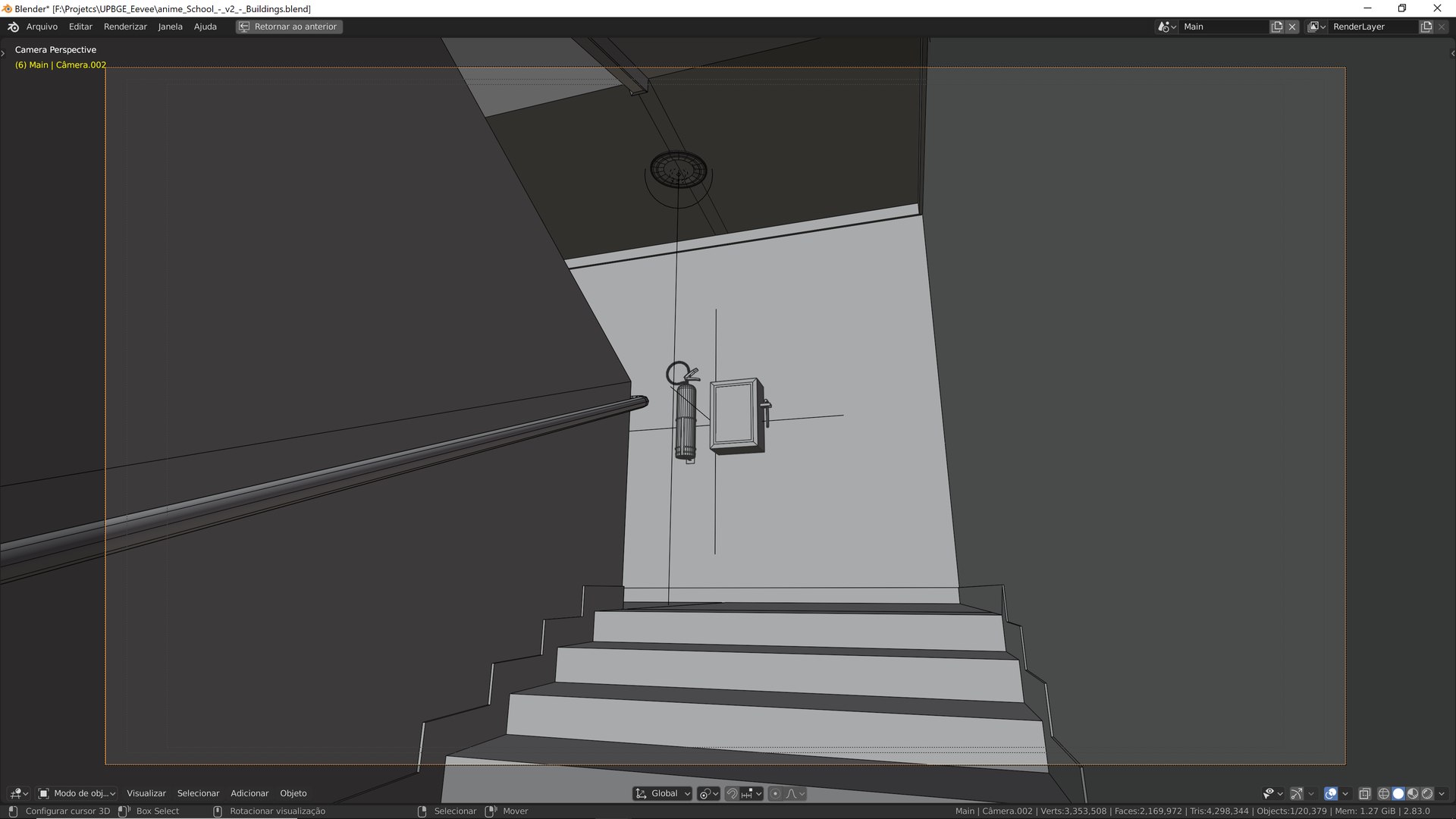
Task: Toggle snapping magnet icon
Action: point(732,793)
